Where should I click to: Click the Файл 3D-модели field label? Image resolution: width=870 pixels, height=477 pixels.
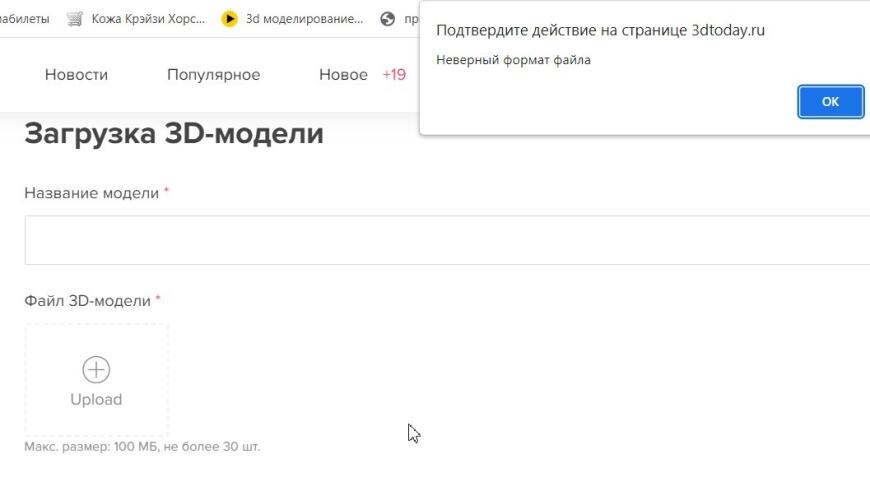pyautogui.click(x=87, y=301)
